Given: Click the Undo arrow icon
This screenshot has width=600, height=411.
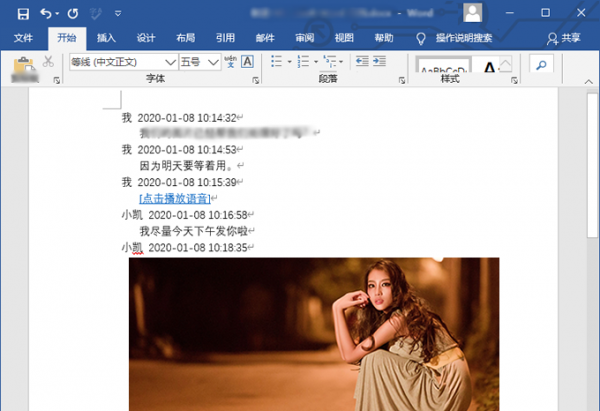Looking at the screenshot, I should click(46, 14).
